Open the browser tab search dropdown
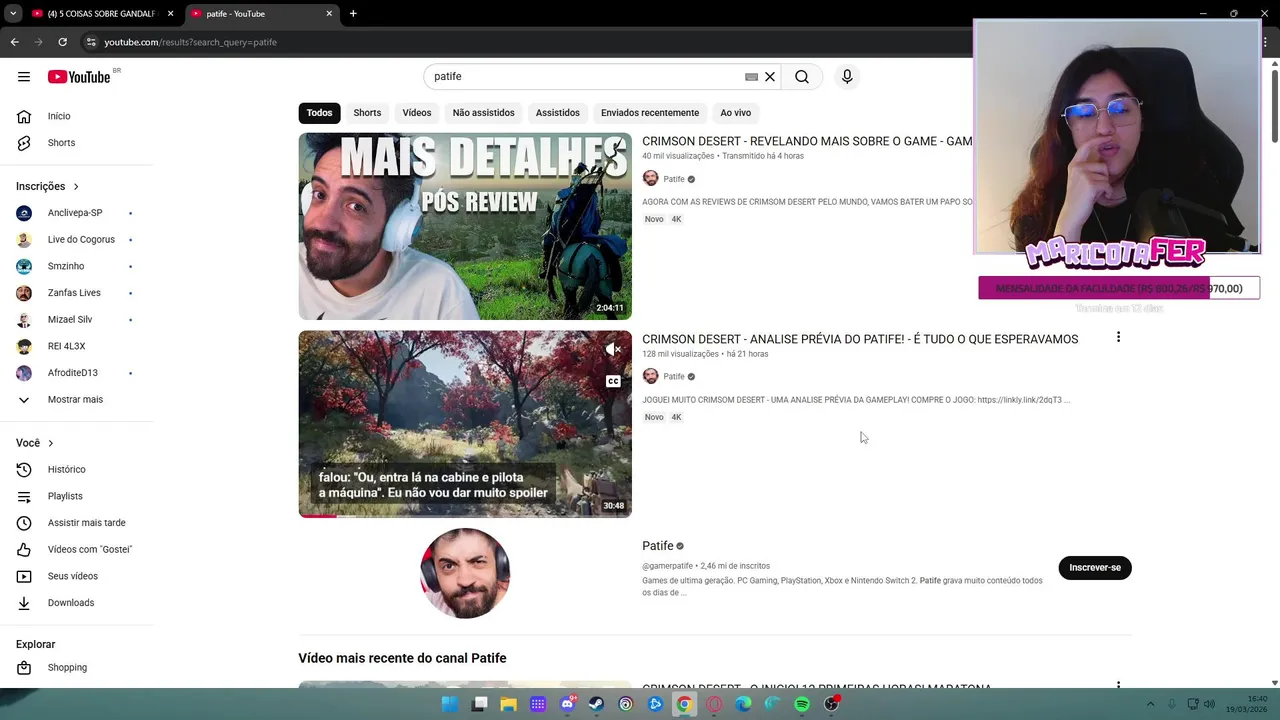This screenshot has width=1280, height=720. click(13, 14)
